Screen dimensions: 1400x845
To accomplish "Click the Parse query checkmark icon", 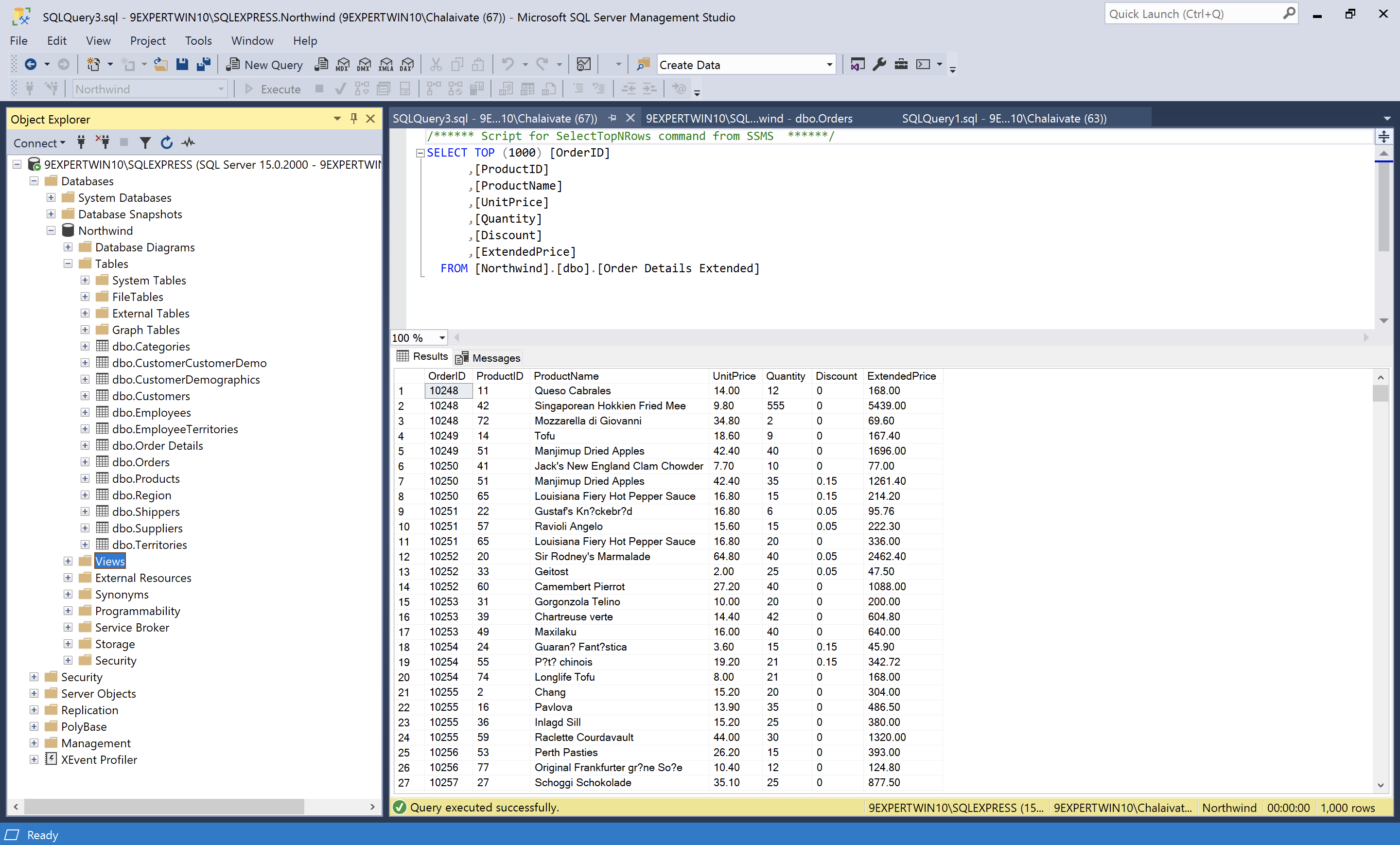I will 340,88.
